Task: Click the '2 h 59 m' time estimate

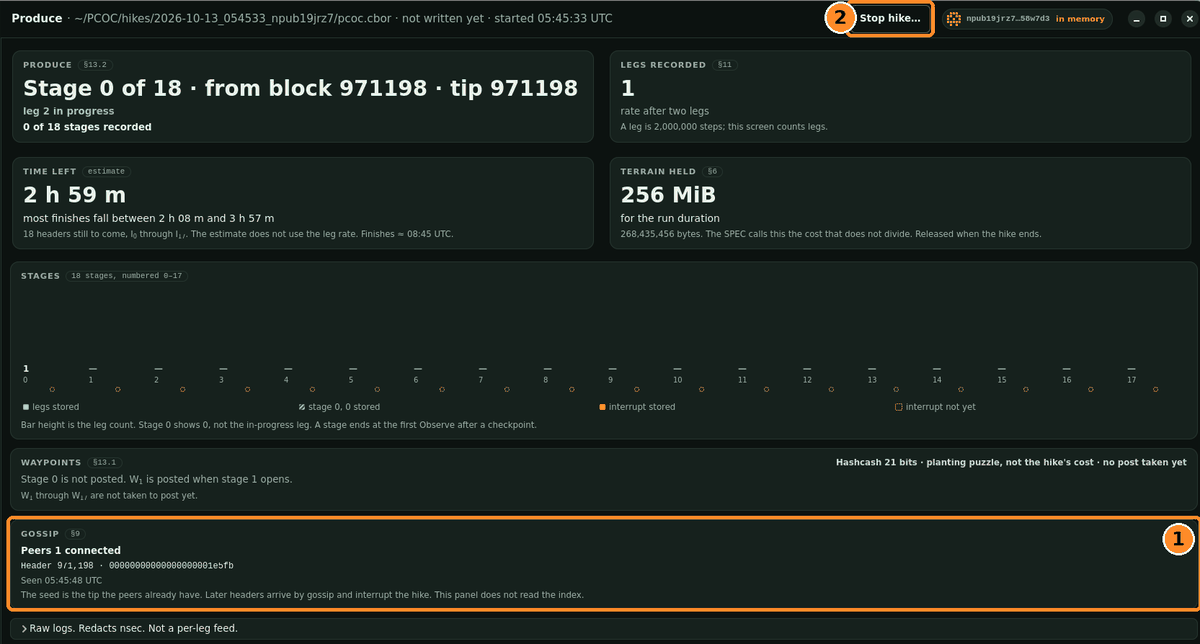Action: click(75, 195)
